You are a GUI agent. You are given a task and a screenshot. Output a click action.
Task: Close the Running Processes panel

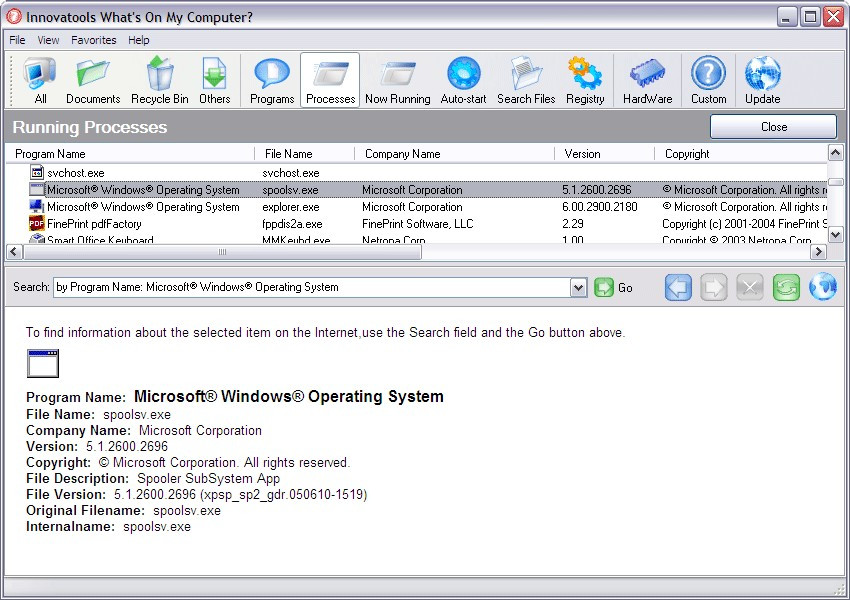774,127
